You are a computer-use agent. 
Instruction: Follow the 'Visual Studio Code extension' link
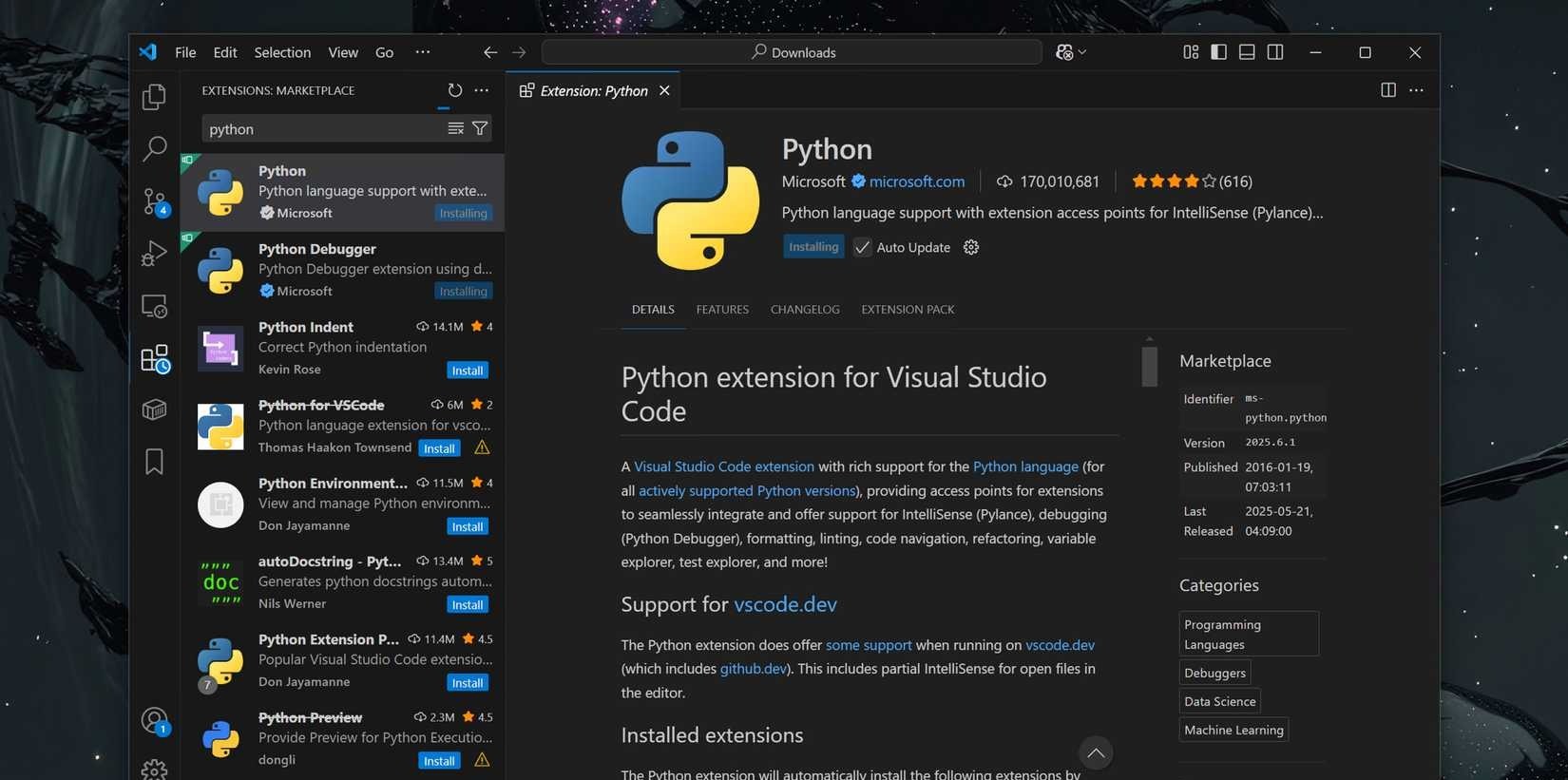click(x=724, y=466)
